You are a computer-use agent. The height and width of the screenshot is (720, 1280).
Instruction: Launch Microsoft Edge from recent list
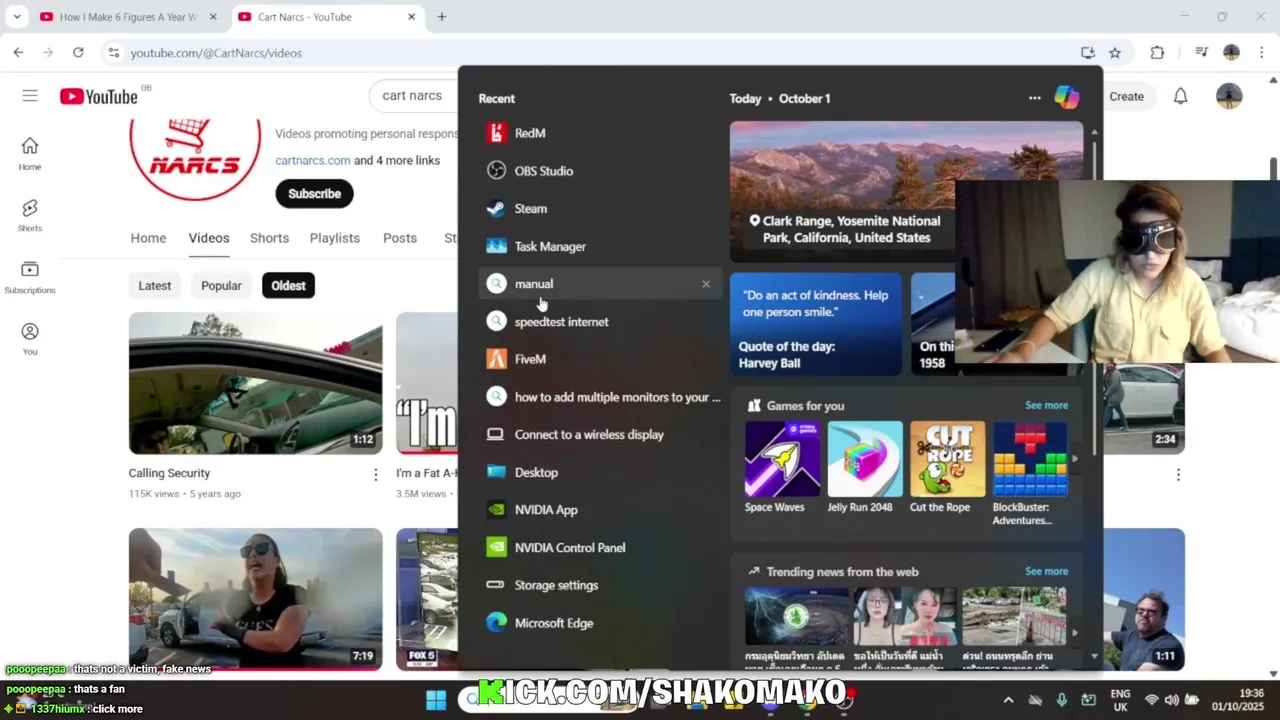coord(600,623)
